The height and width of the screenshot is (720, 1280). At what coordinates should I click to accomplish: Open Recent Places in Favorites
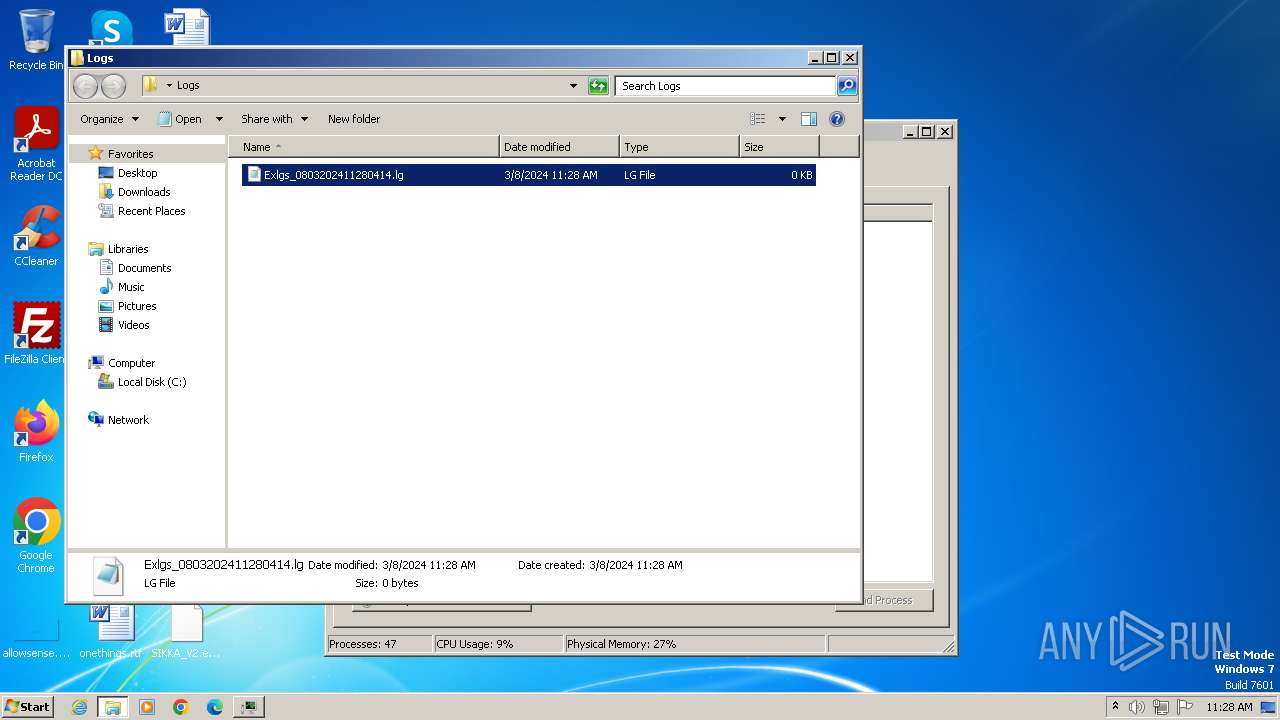click(x=151, y=211)
